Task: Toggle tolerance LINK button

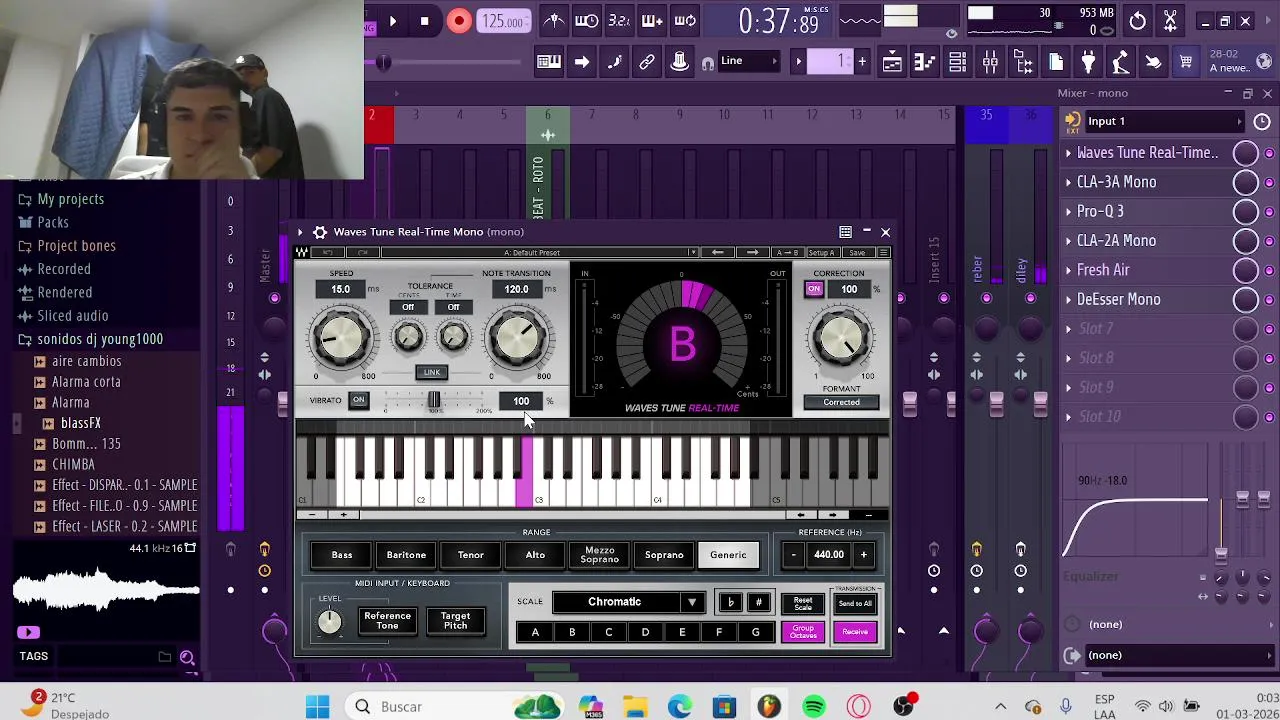Action: click(x=432, y=372)
